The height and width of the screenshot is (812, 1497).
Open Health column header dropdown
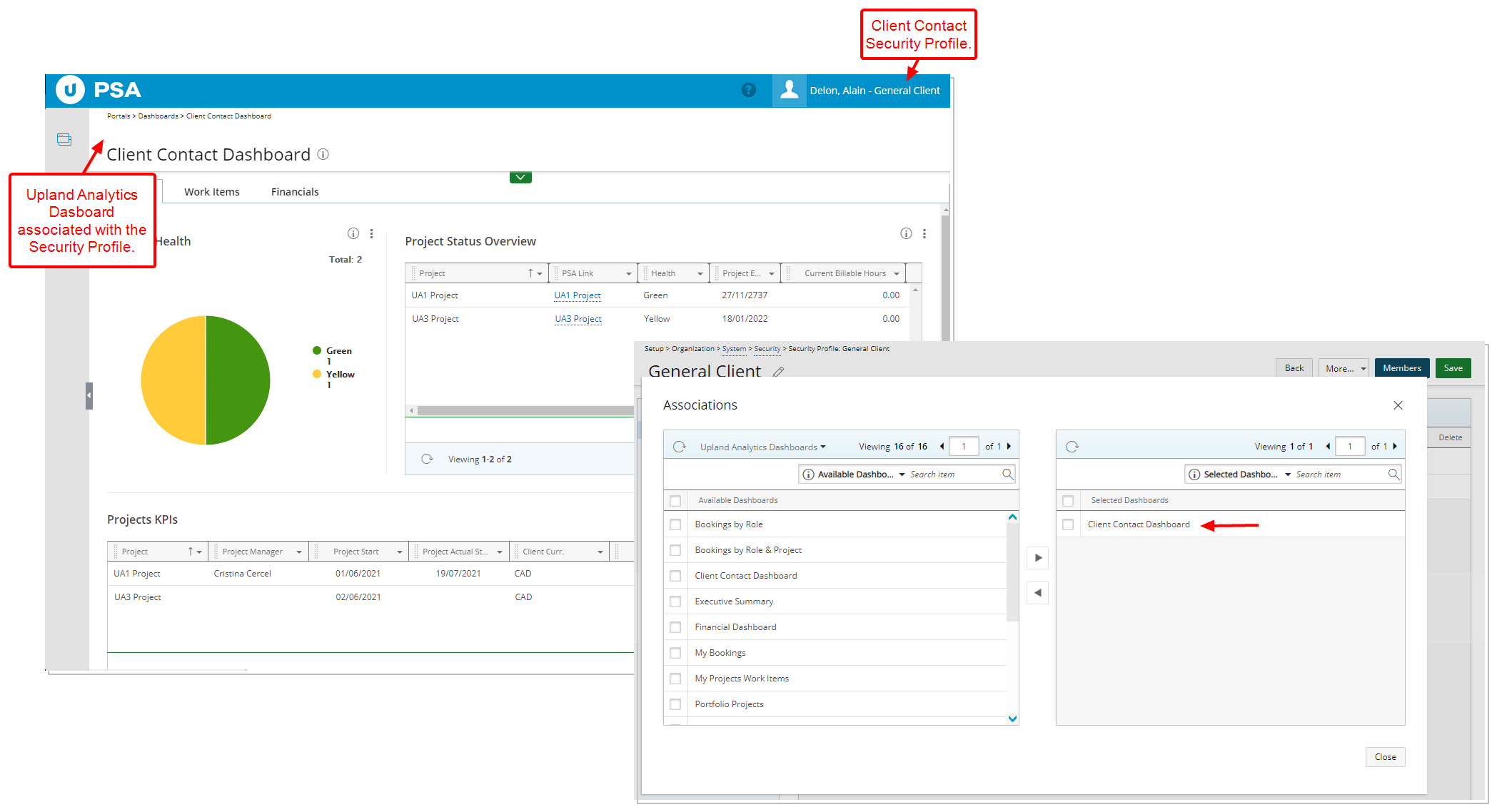coord(700,273)
